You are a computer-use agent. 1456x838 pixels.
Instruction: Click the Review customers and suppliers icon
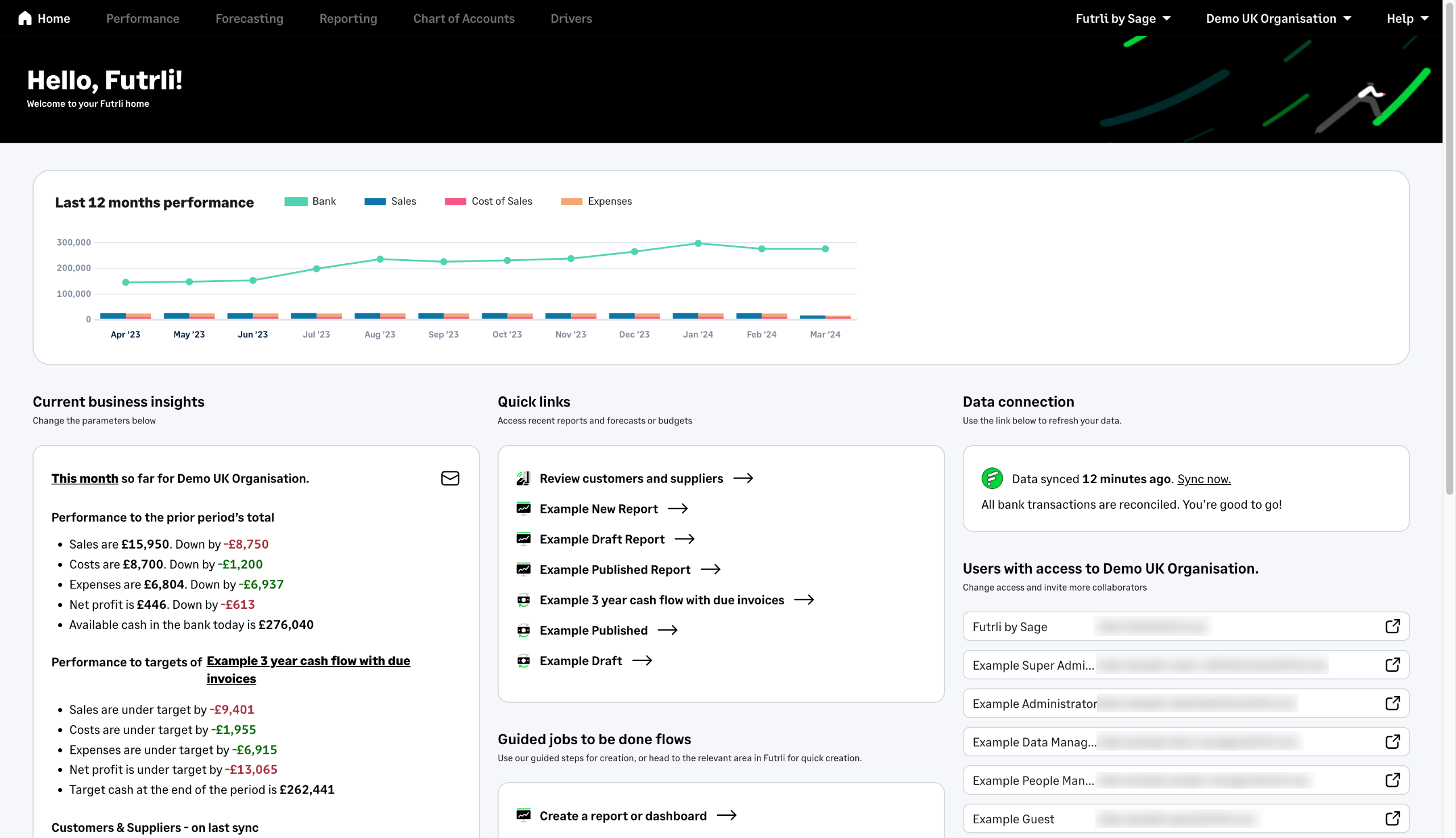click(523, 478)
